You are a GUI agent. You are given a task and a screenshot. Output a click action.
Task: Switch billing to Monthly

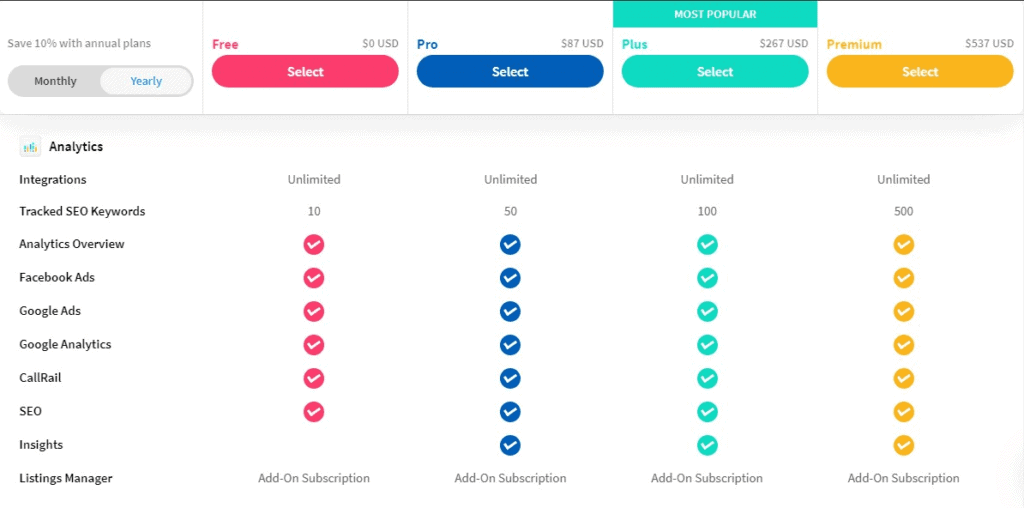(56, 81)
